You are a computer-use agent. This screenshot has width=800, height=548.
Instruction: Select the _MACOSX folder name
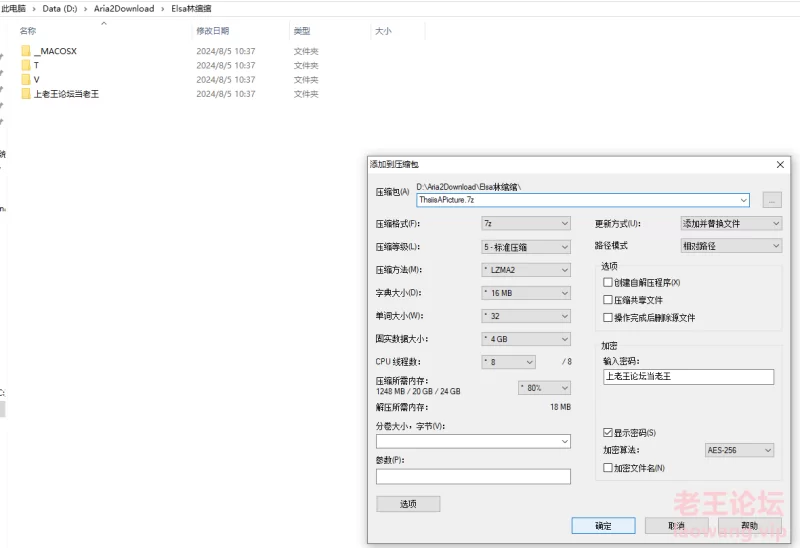(56, 51)
